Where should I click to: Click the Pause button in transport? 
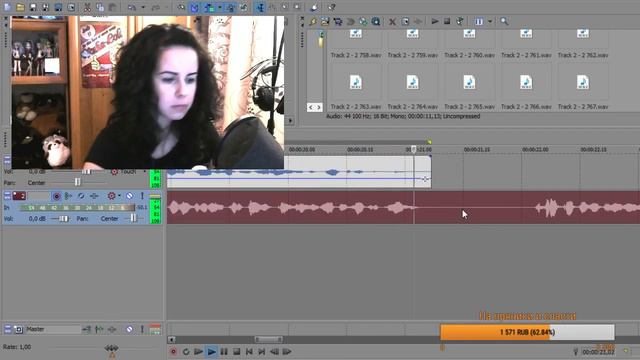[224, 351]
